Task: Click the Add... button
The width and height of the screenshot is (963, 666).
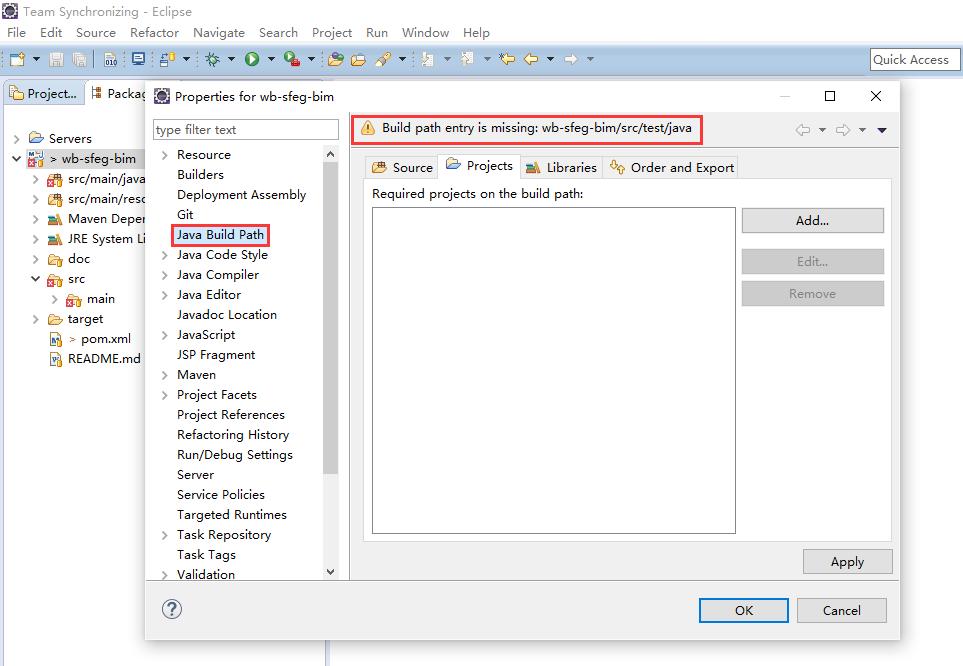Action: [x=812, y=221]
